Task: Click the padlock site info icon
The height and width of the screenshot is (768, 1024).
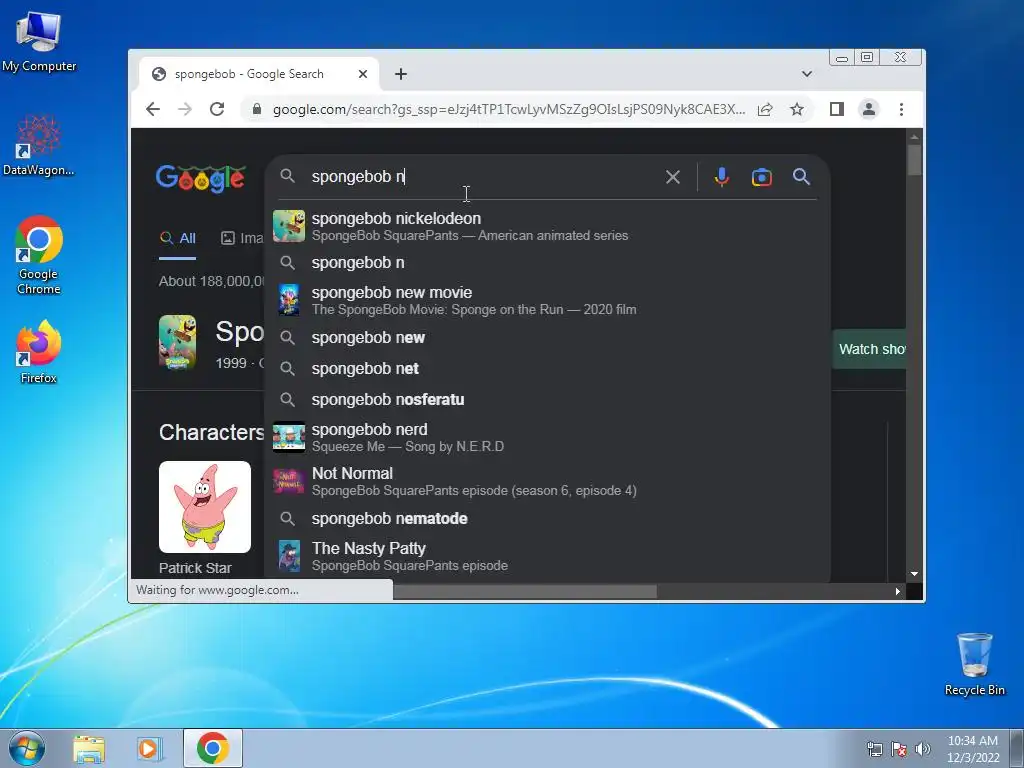Action: pos(257,109)
